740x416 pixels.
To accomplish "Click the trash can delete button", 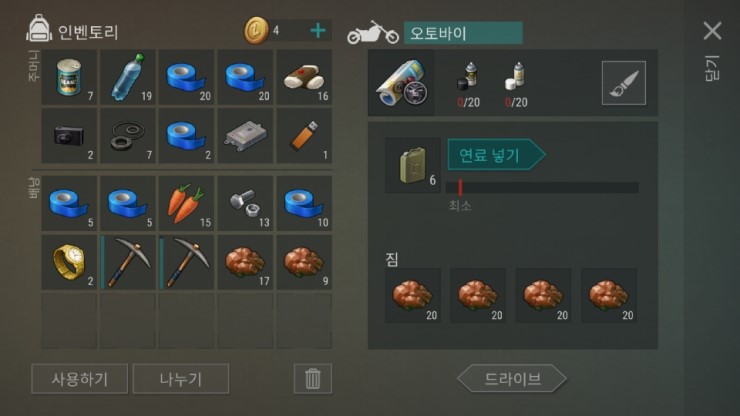I will pyautogui.click(x=312, y=379).
